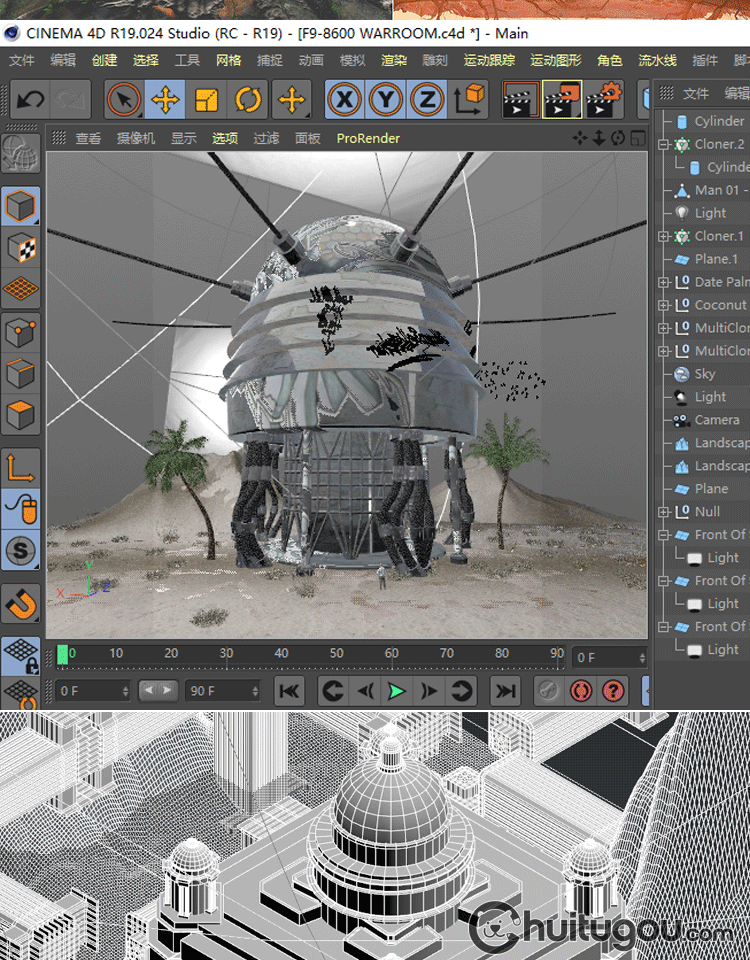Activate the Rotate tool
Screen dimensions: 750x960
point(248,100)
